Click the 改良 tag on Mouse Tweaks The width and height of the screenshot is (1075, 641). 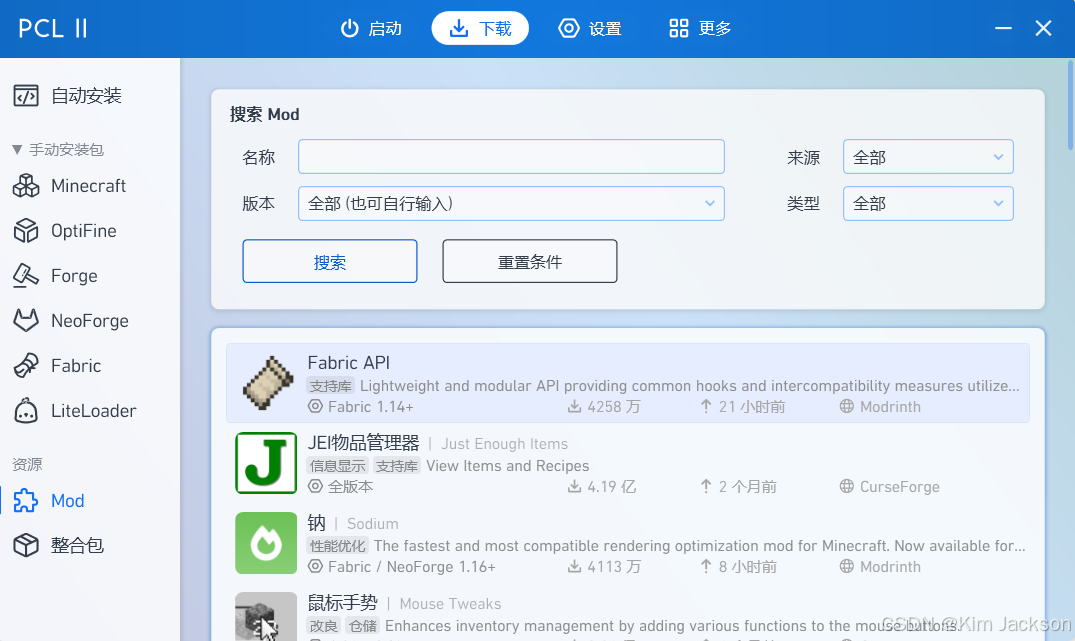(324, 626)
